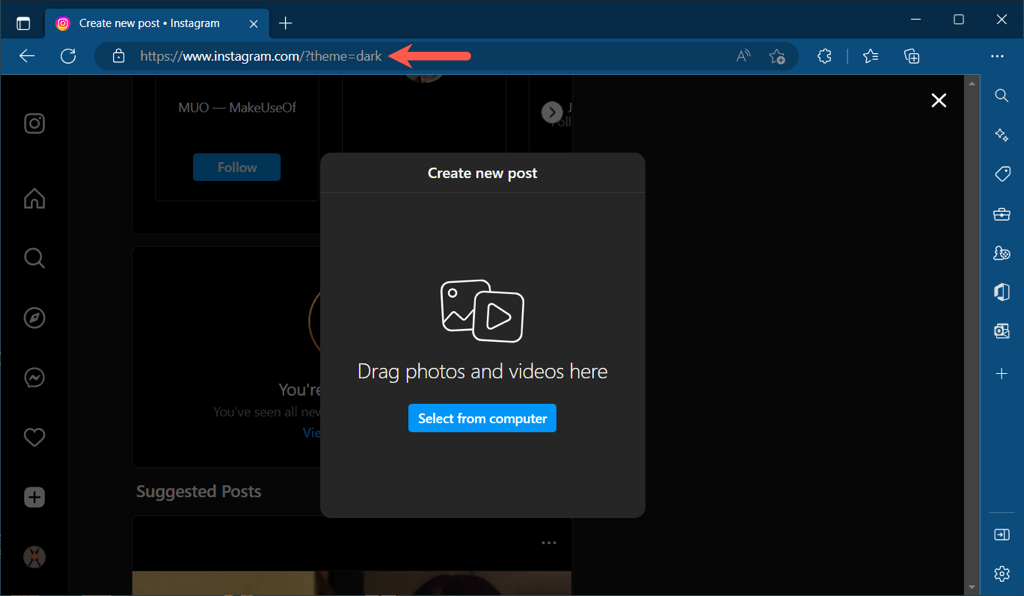Click Select from computer button
Screen dimensions: 1024x596
[x=482, y=418]
